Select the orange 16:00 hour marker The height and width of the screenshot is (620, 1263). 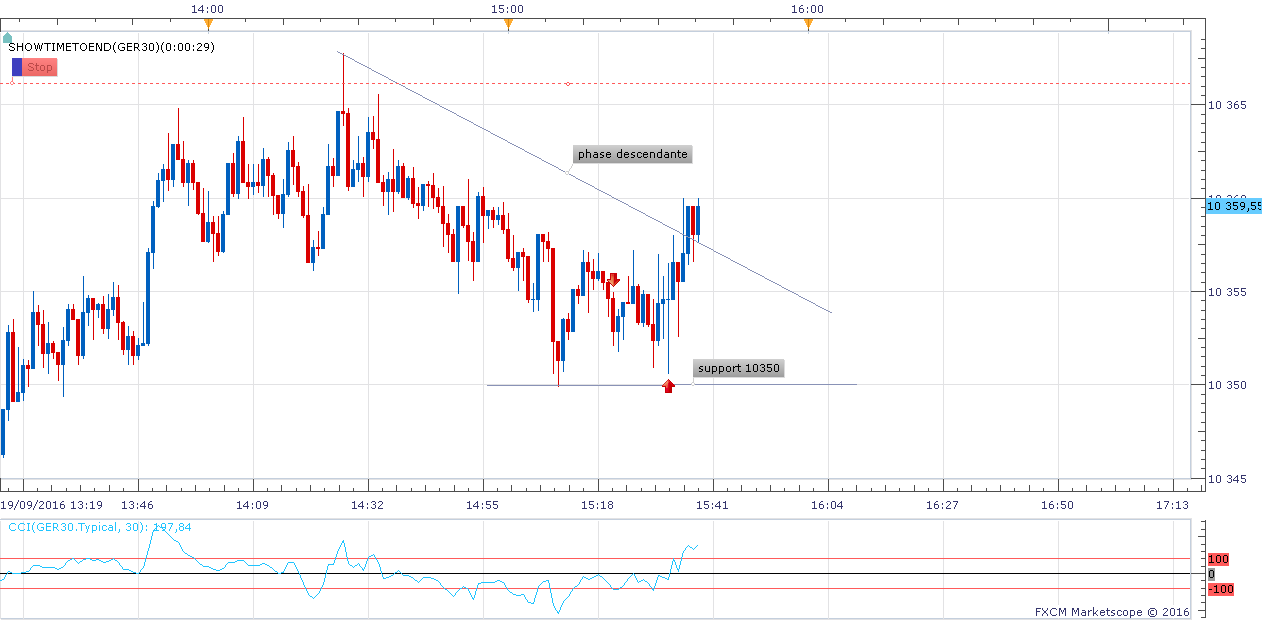808,24
